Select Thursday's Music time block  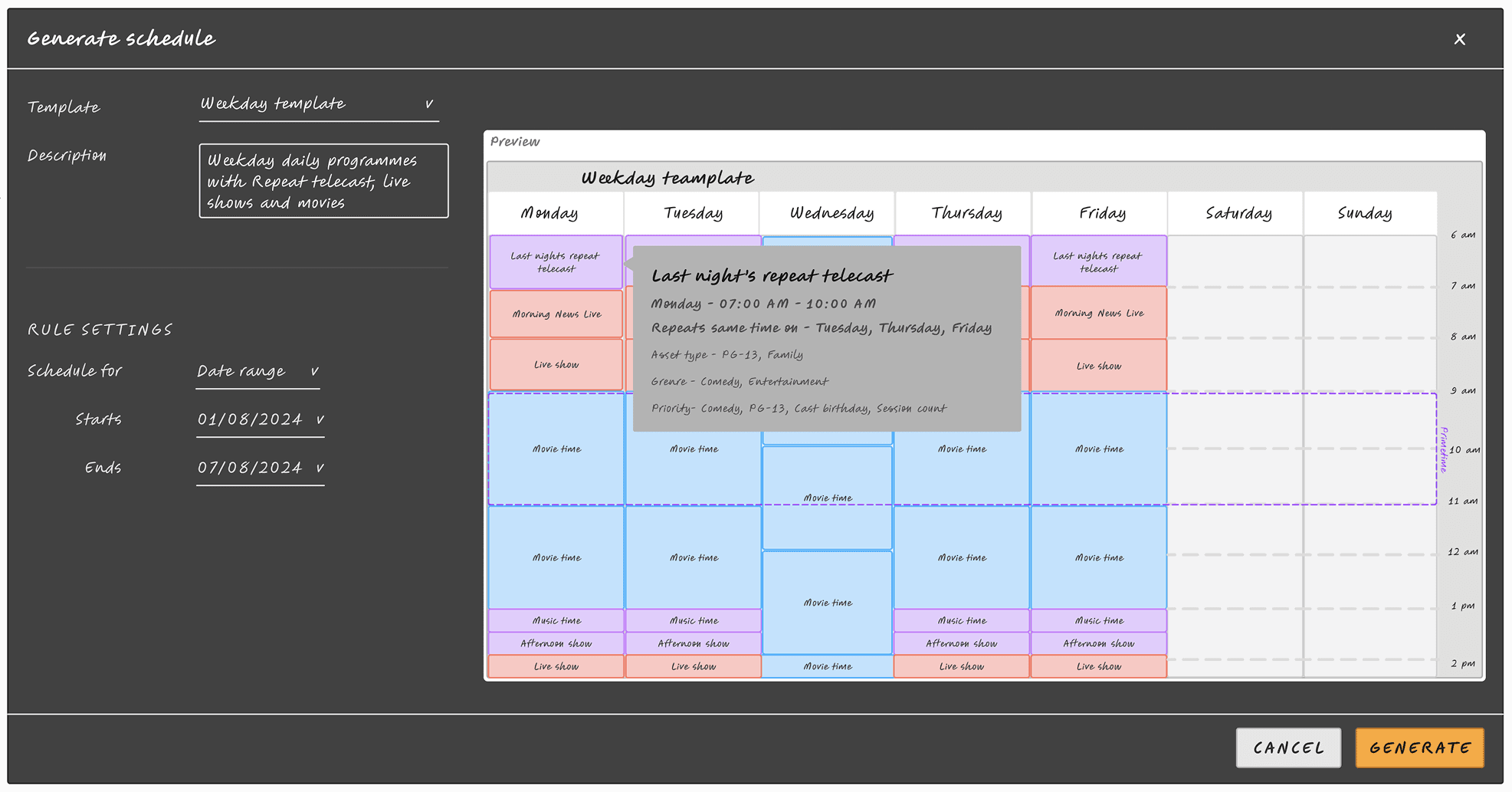pos(962,621)
